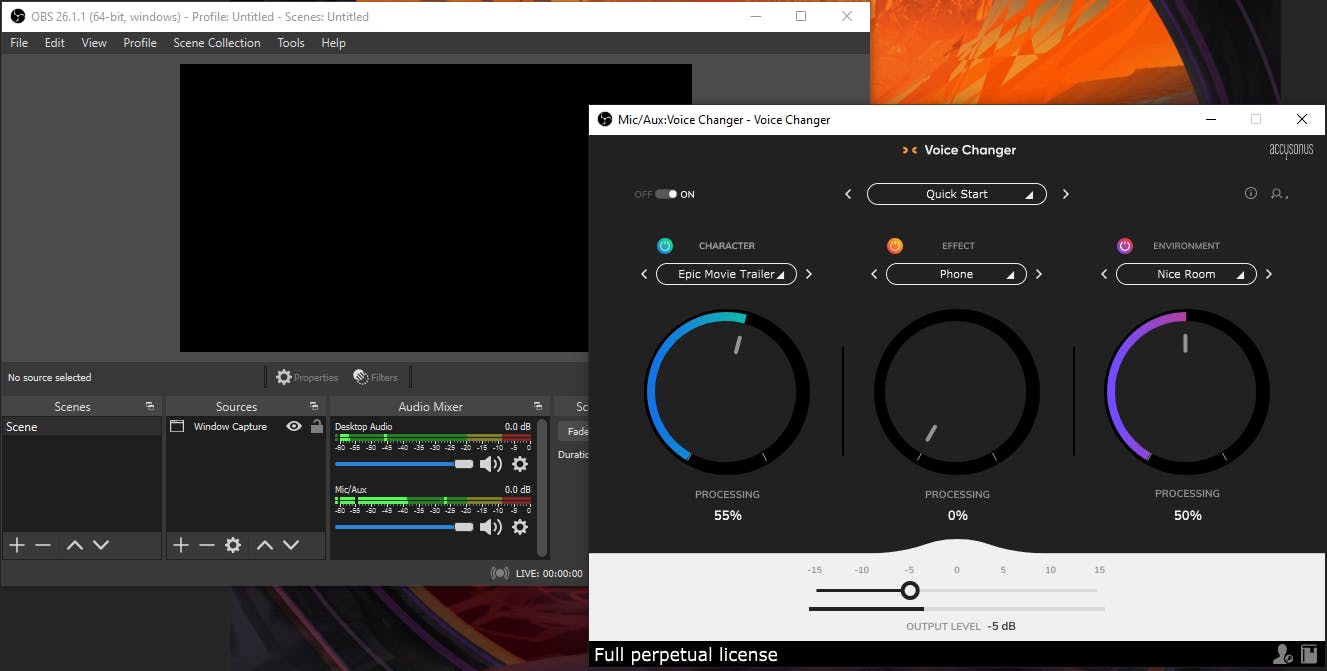This screenshot has width=1327, height=671.
Task: Click the Filters button in OBS
Action: coord(376,377)
